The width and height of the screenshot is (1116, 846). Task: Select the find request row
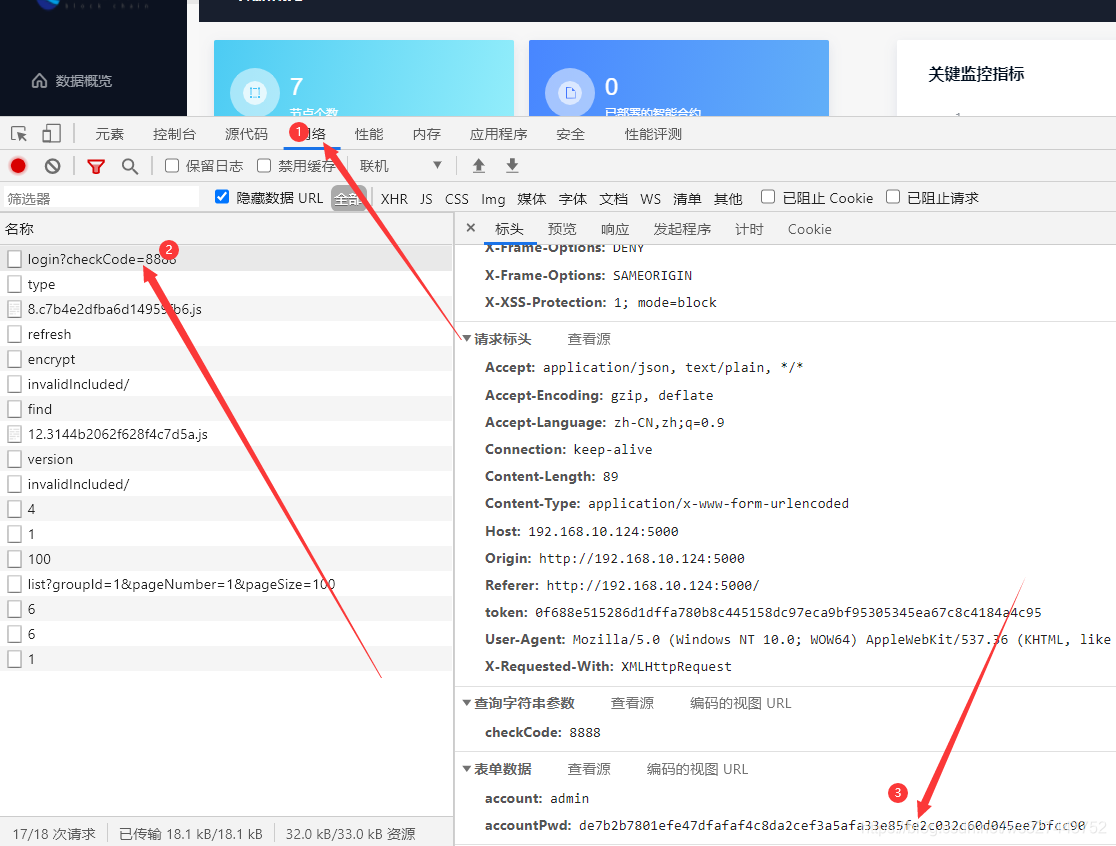(x=226, y=409)
